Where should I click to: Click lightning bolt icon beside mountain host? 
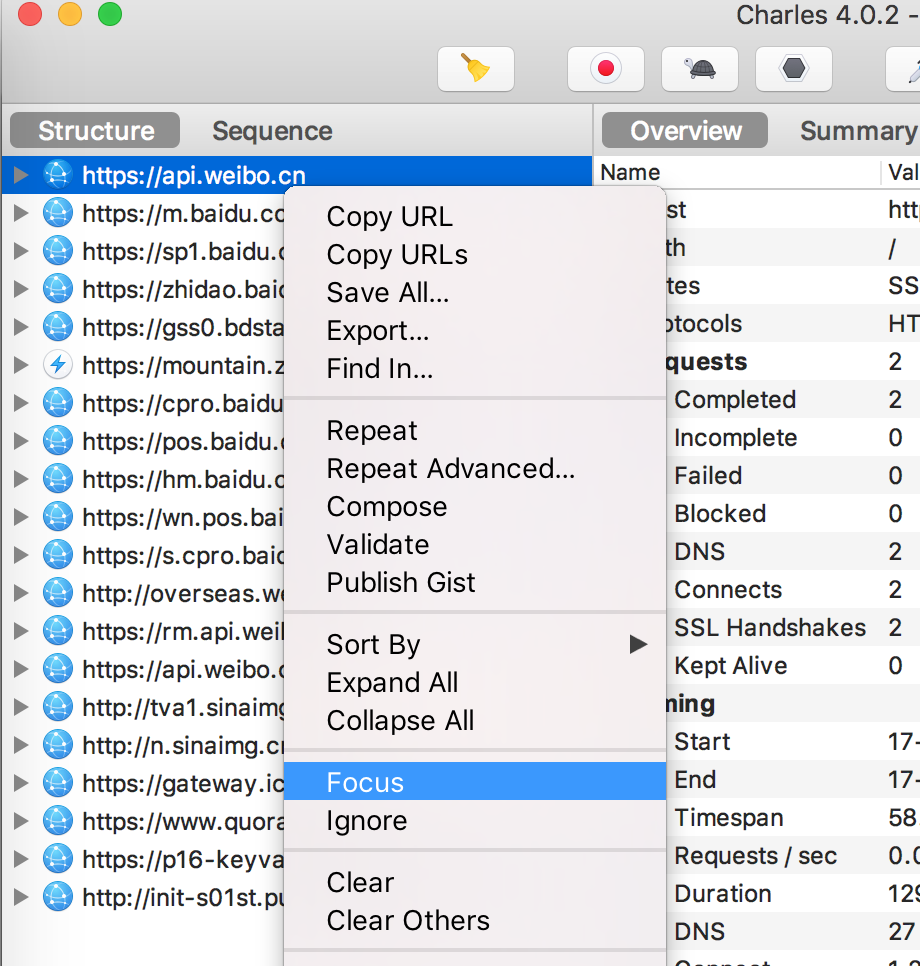coord(58,365)
